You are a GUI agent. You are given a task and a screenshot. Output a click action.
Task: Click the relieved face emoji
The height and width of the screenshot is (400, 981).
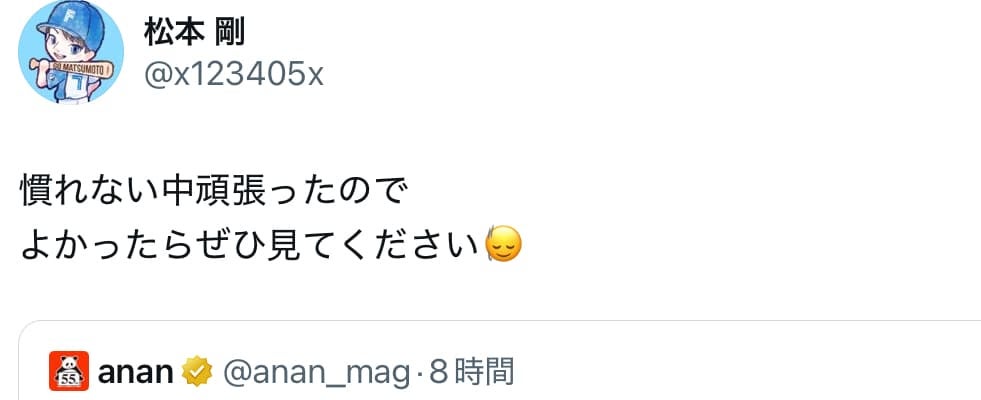504,245
